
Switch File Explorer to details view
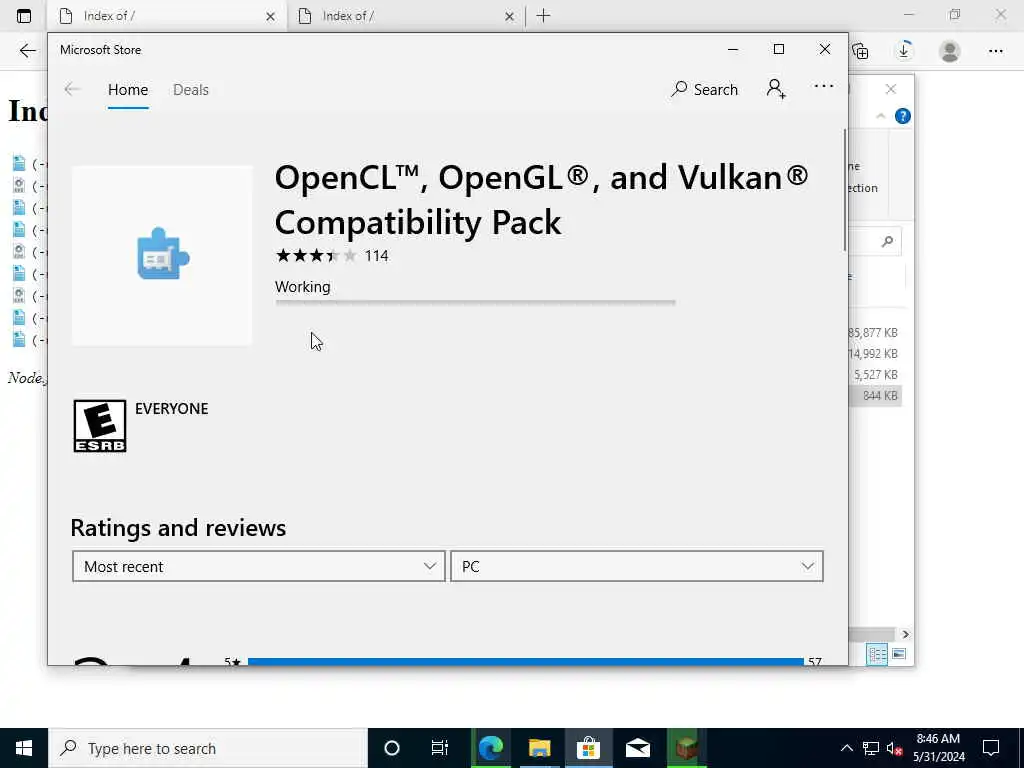[877, 654]
